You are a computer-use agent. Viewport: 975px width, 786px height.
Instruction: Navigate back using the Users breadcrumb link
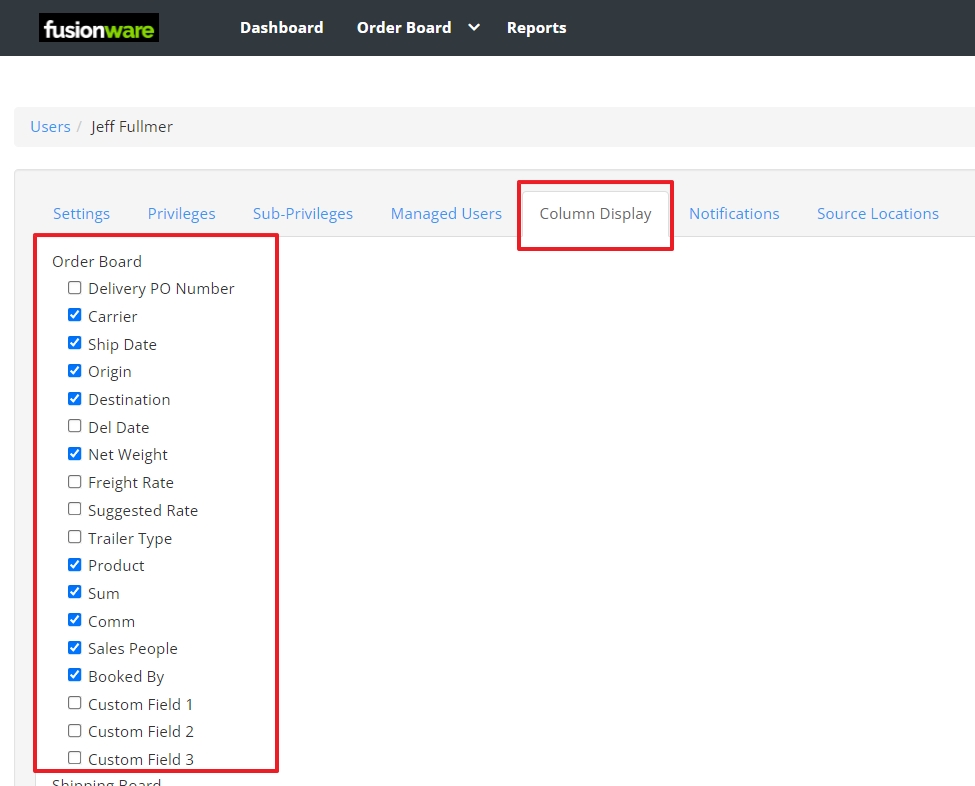click(x=50, y=126)
